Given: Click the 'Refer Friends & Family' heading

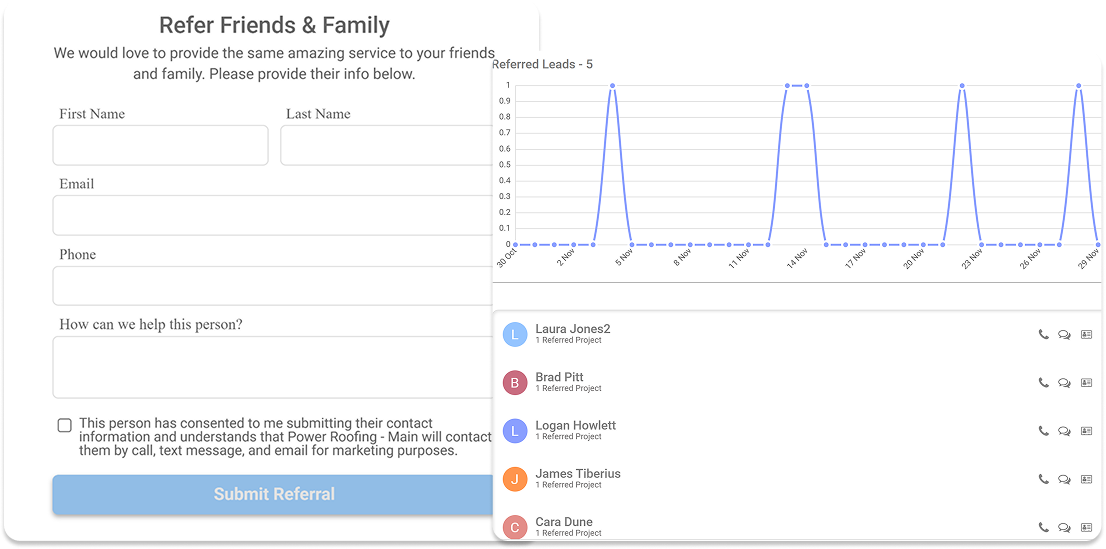Looking at the screenshot, I should [274, 25].
